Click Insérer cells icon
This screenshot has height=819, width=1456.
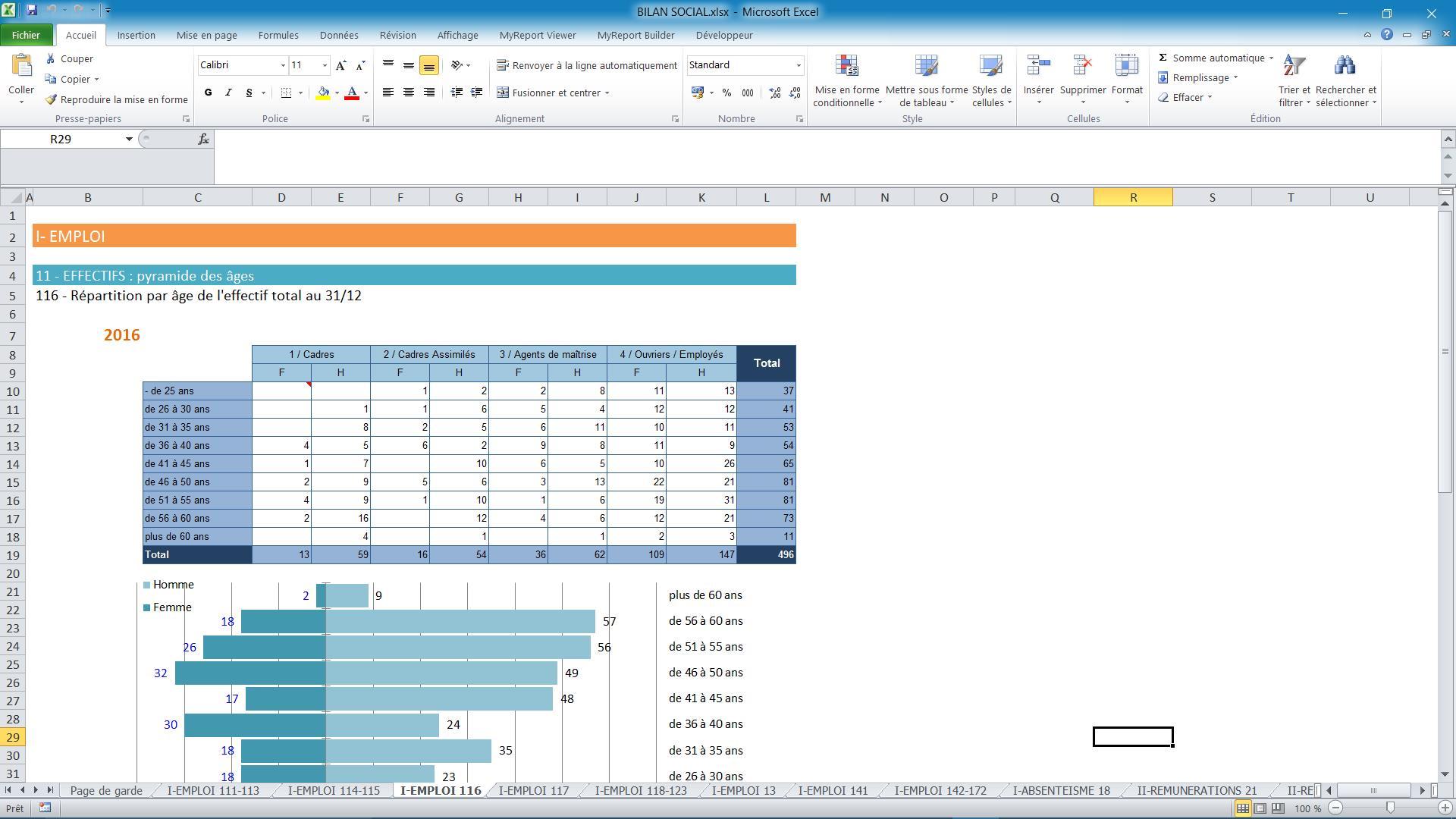[1038, 66]
